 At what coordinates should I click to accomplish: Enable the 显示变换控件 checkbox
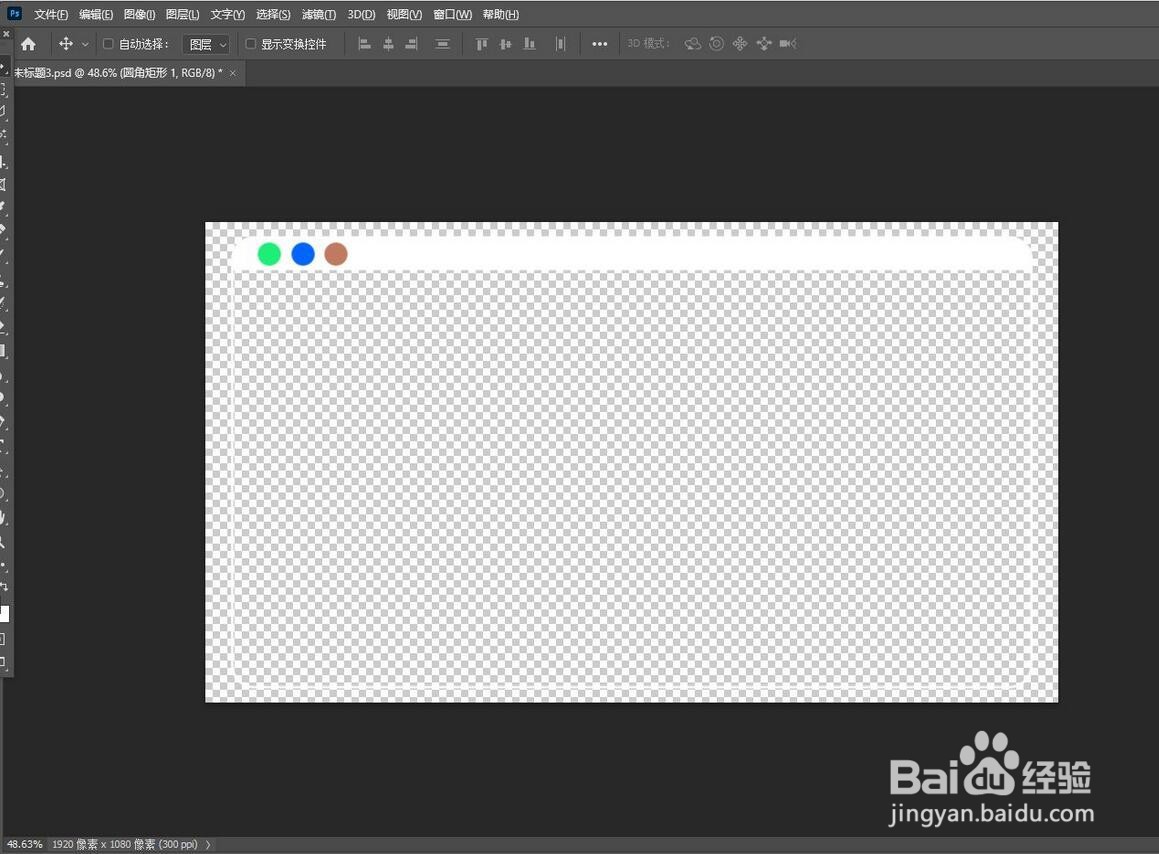coord(251,44)
